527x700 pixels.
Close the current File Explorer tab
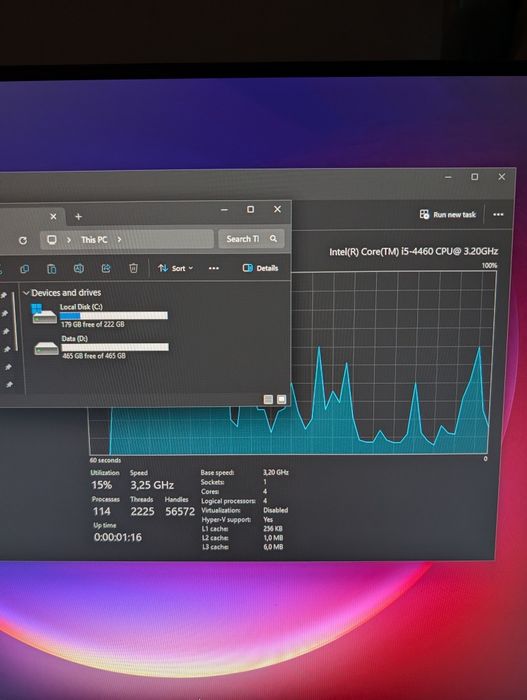[x=53, y=217]
